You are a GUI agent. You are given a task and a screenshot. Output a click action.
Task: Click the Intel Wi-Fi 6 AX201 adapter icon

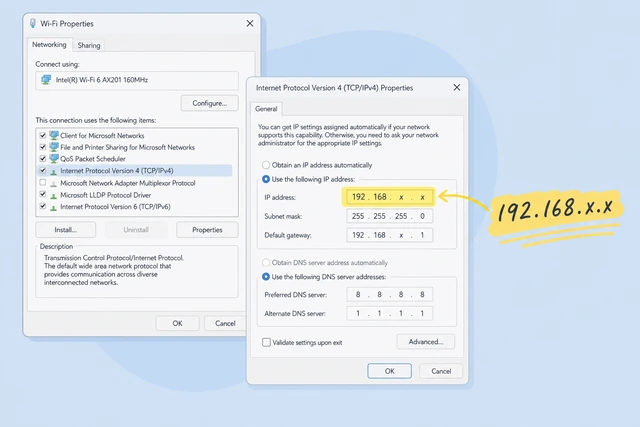click(46, 80)
